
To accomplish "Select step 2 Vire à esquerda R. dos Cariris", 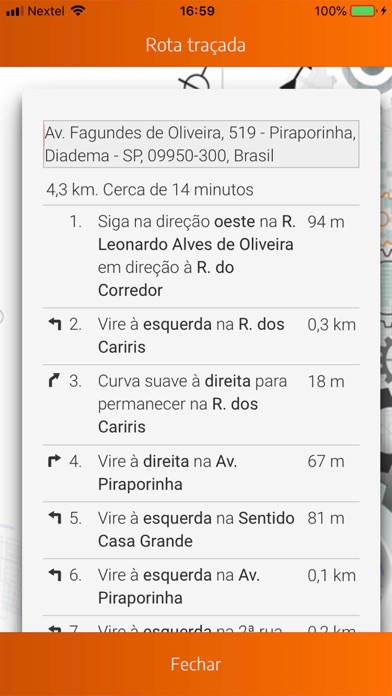I will (201, 336).
